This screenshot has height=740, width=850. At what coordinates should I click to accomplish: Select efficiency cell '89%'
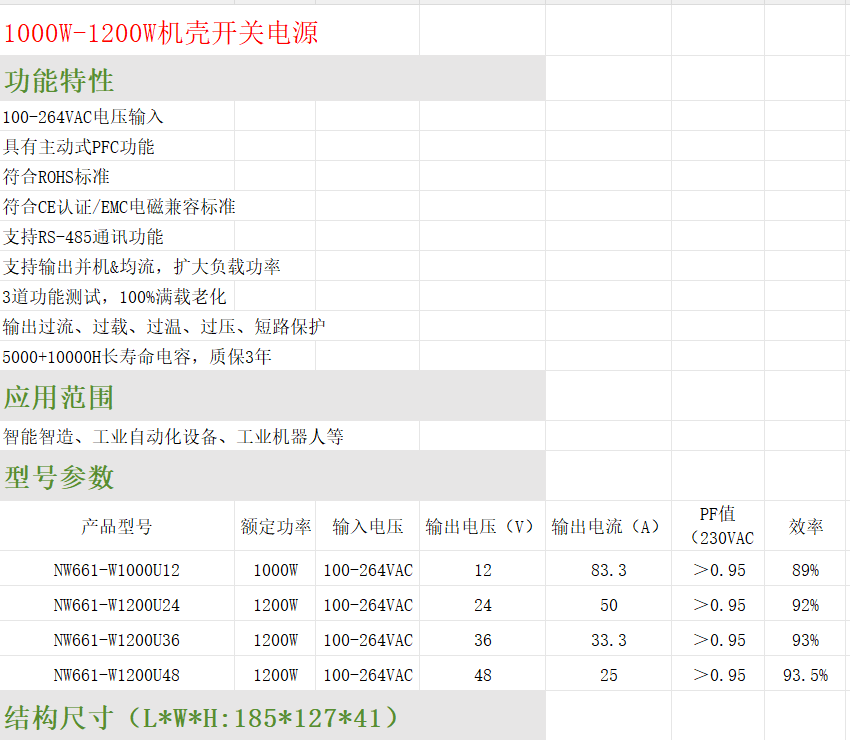coord(805,570)
